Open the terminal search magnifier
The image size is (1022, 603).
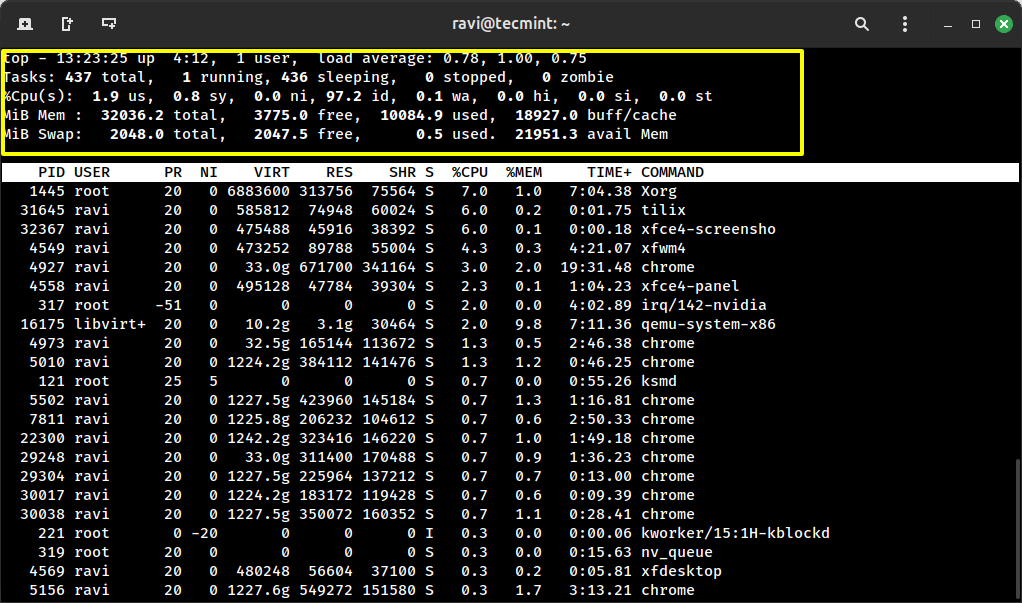click(862, 23)
